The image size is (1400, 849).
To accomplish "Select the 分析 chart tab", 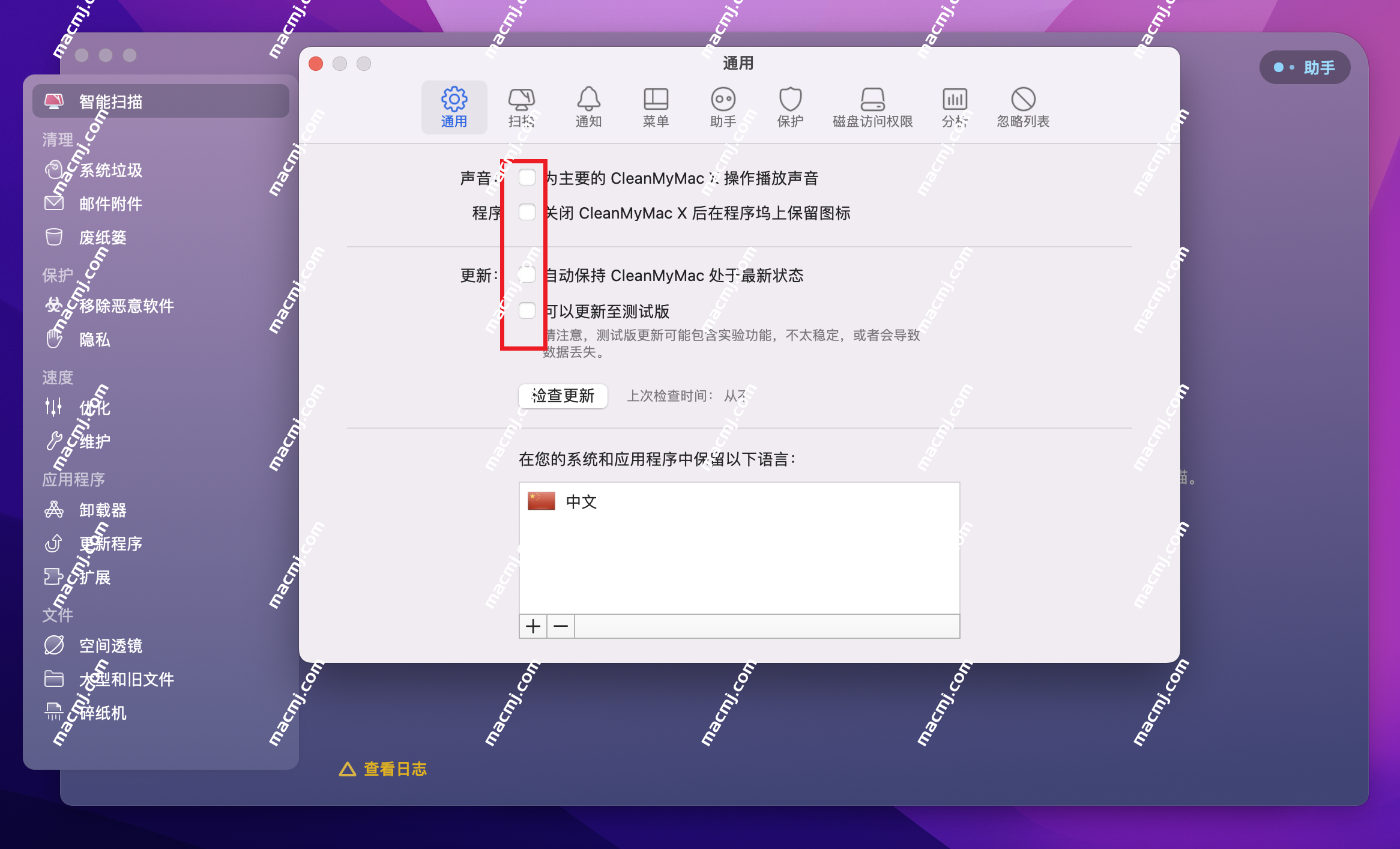I will 955,107.
